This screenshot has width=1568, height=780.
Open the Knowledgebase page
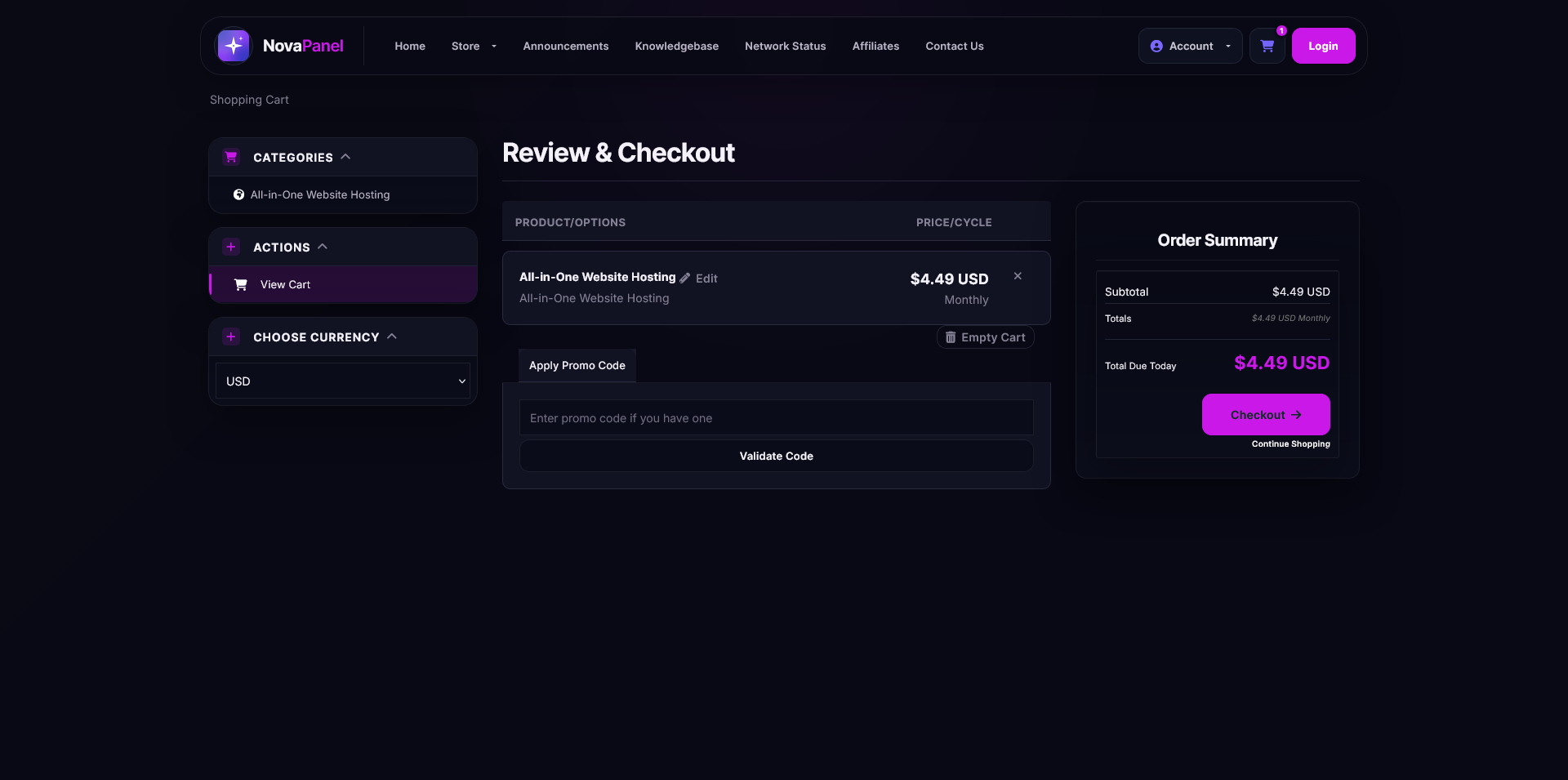(x=677, y=46)
